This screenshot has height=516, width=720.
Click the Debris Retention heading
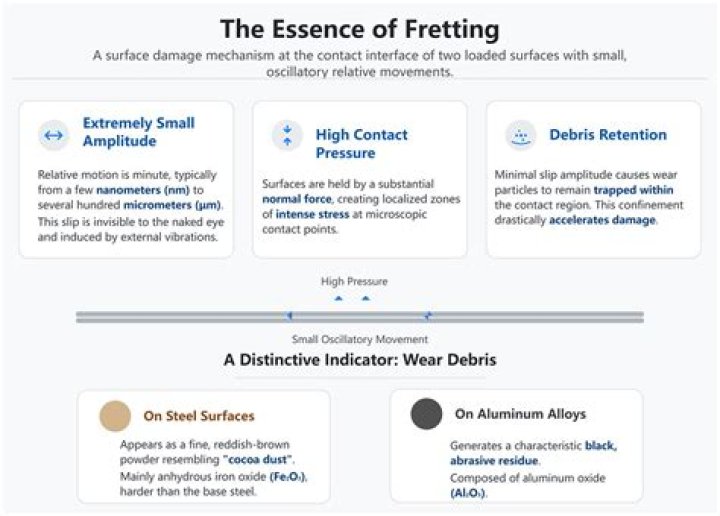click(607, 135)
